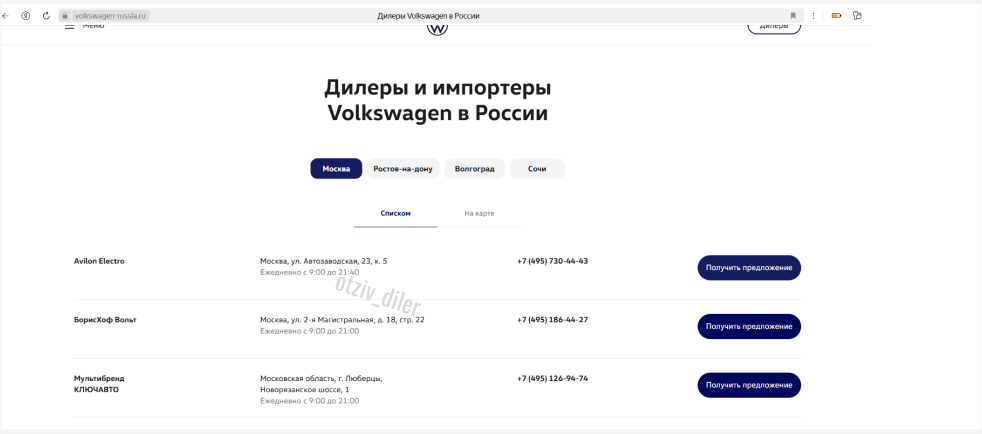This screenshot has height=434, width=982.
Task: Click the Volkswagen logo
Action: tap(437, 28)
